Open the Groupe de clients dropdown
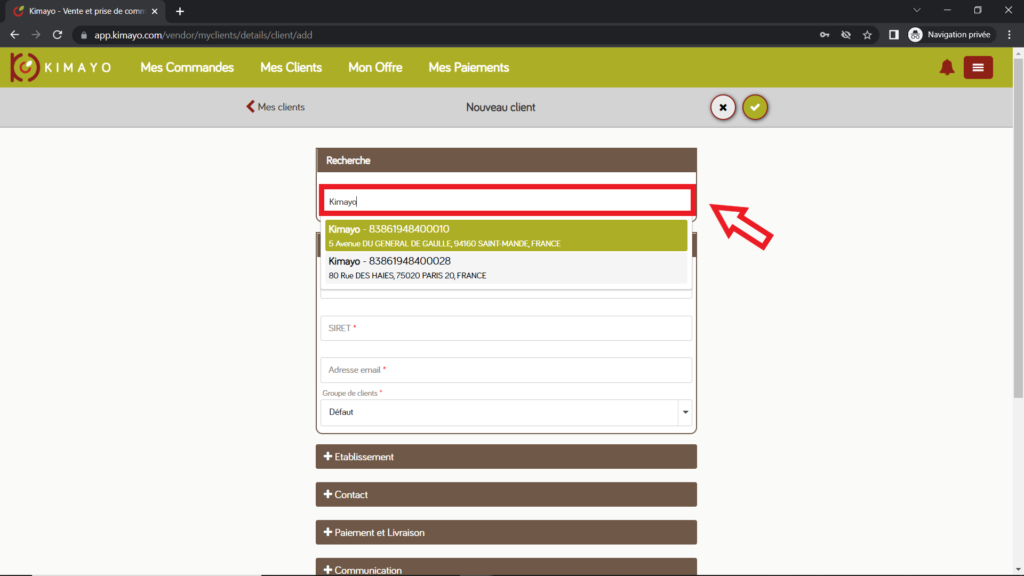Image resolution: width=1024 pixels, height=576 pixels. coord(506,412)
